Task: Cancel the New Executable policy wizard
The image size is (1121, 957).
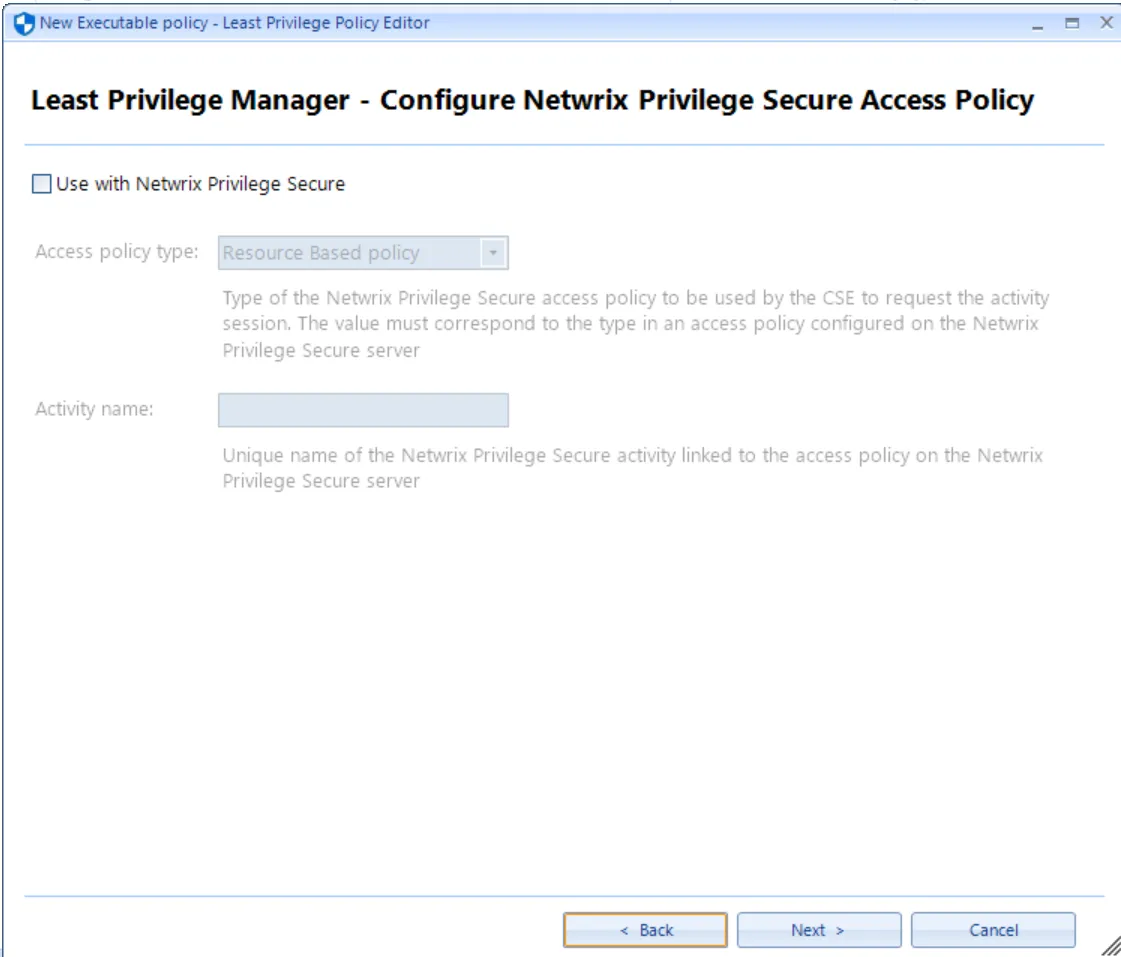Action: pos(992,929)
